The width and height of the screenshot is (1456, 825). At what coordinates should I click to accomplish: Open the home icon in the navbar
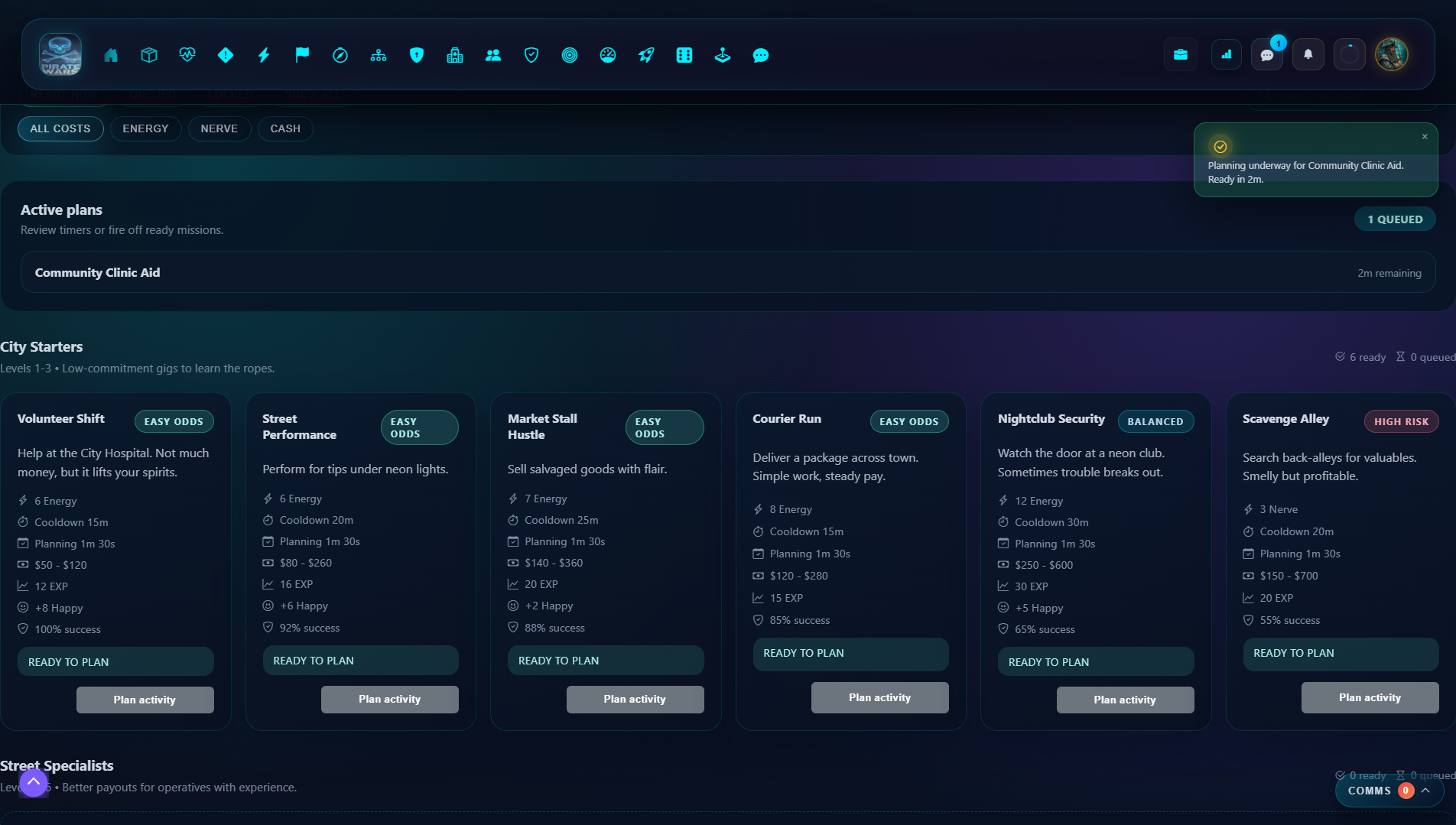[111, 55]
